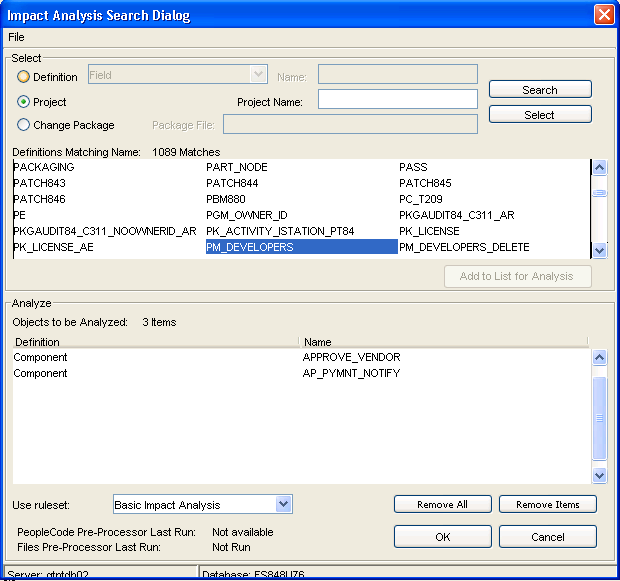Click the Name column header
The image size is (620, 581).
(444, 342)
